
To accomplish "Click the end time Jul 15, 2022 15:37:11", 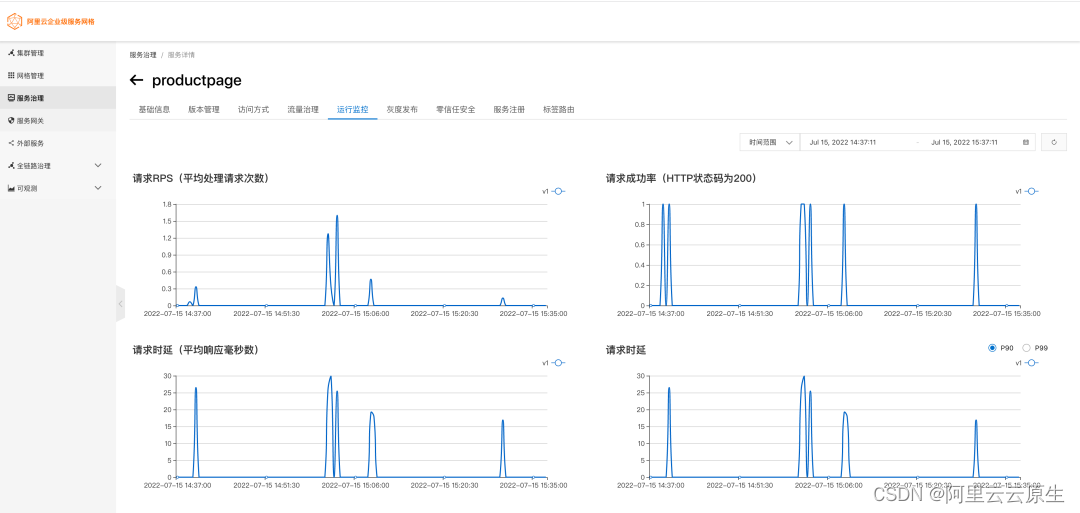I will point(964,143).
